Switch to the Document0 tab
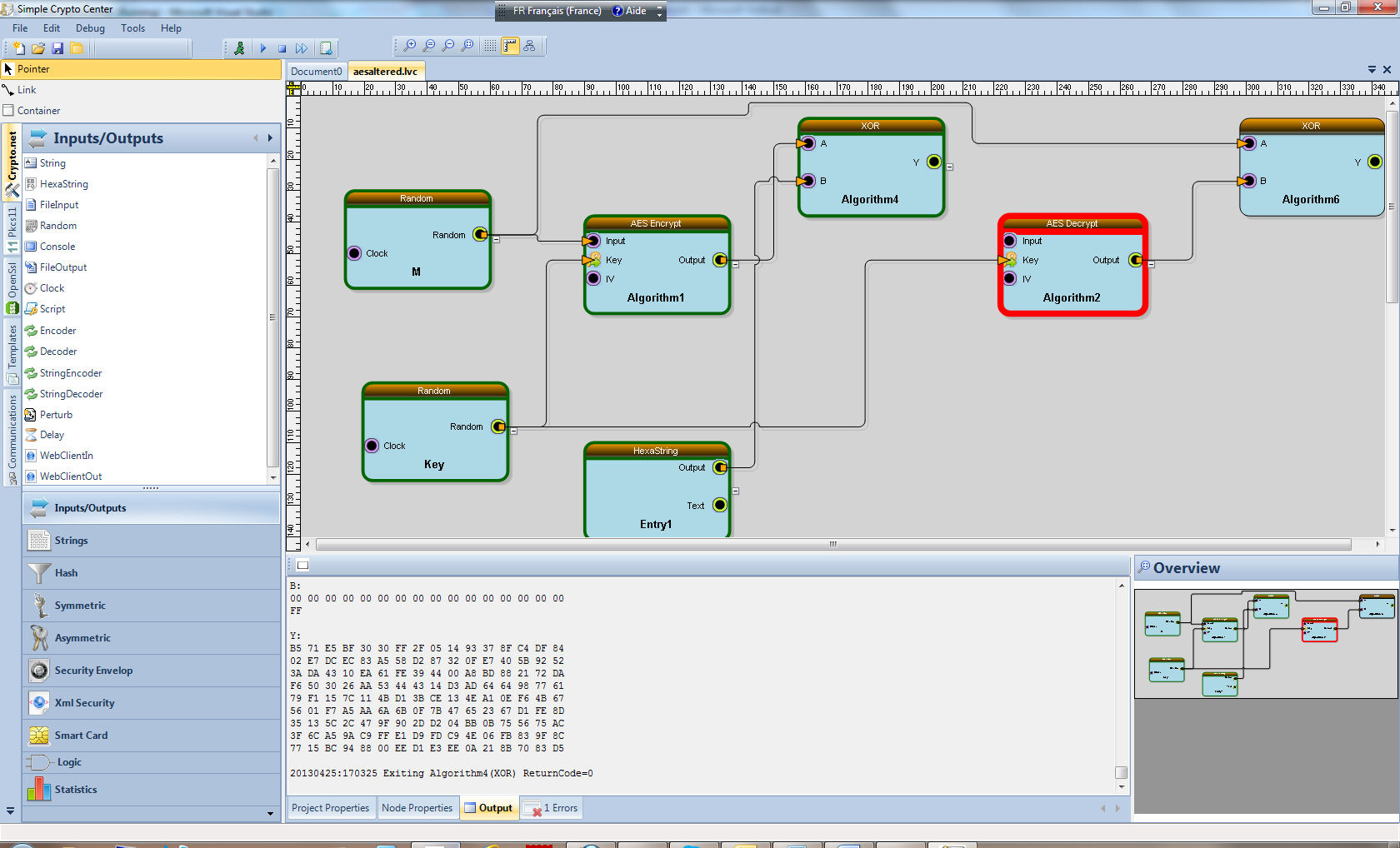The width and height of the screenshot is (1400, 848). coord(316,72)
